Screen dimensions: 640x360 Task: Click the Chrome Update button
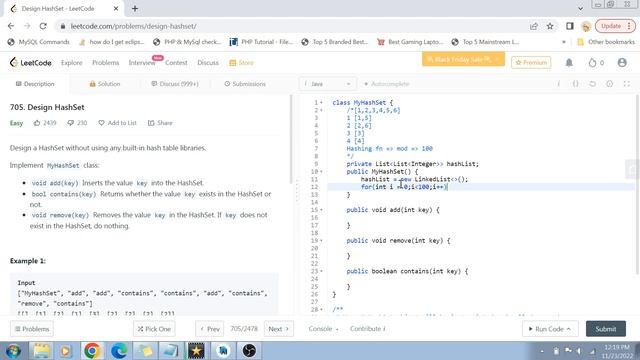615,26
